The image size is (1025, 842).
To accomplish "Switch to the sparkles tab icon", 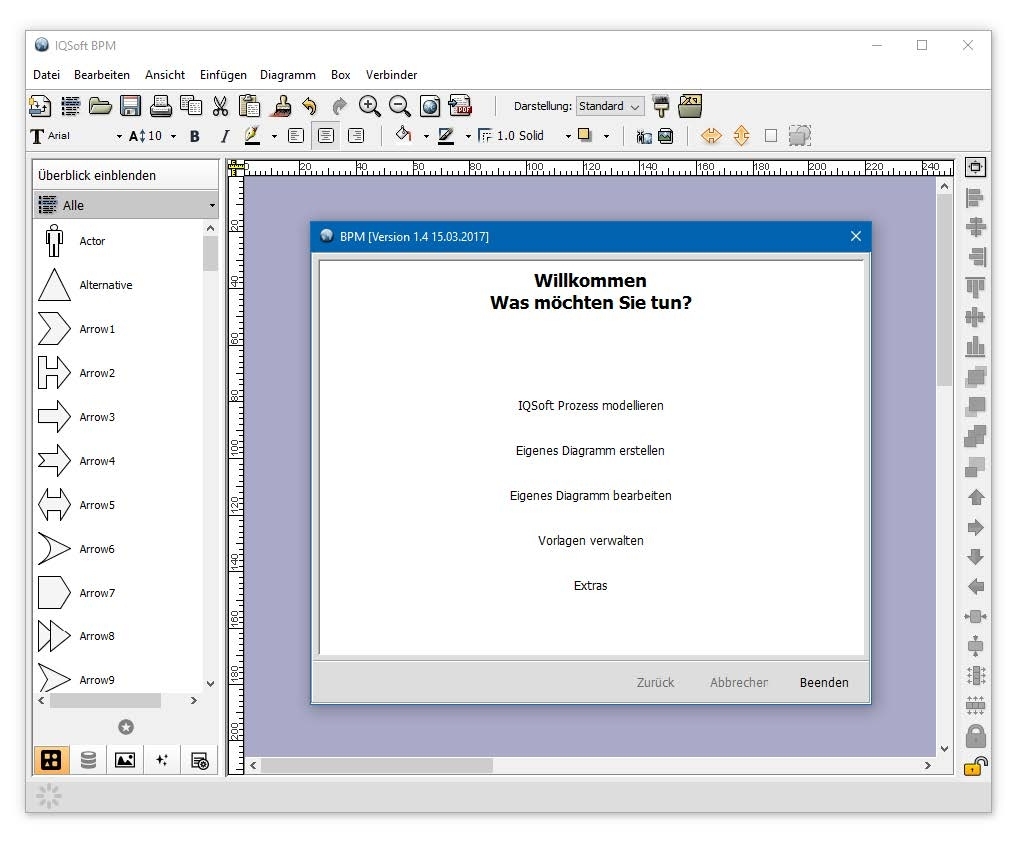I will (162, 760).
